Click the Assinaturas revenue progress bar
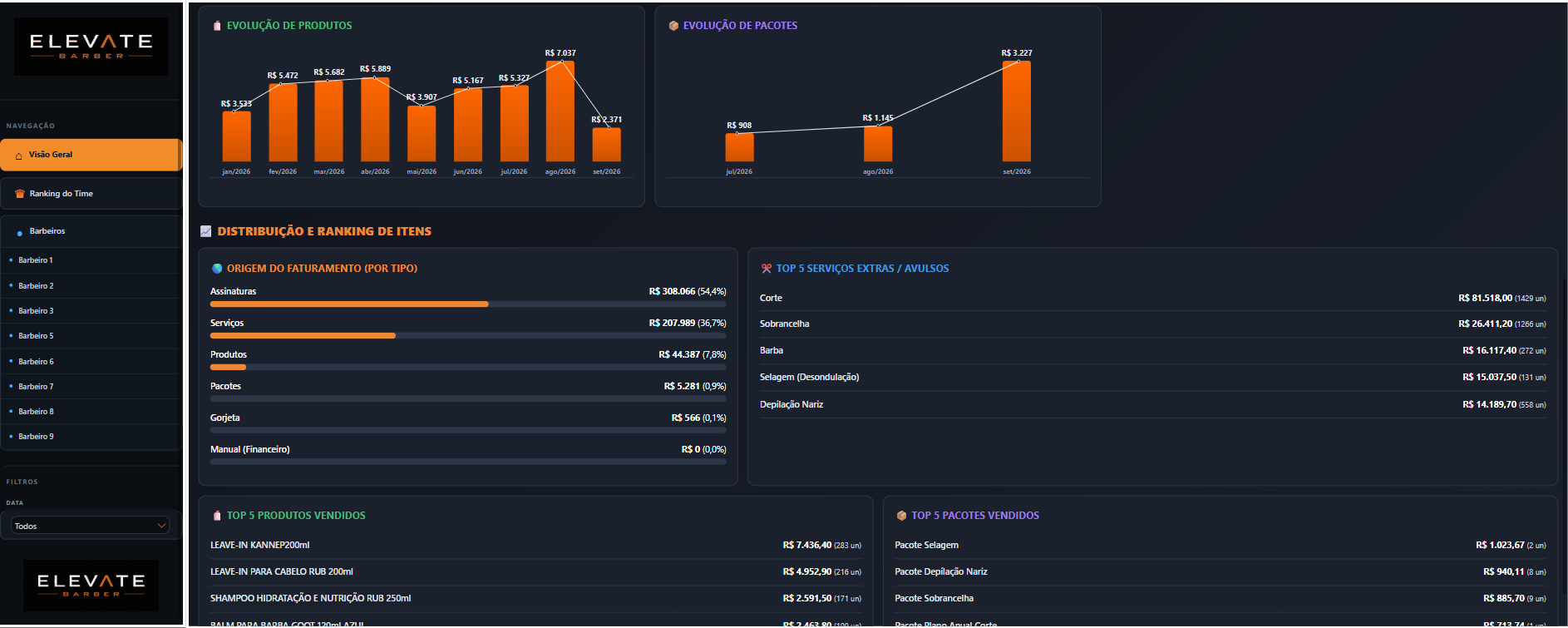The image size is (1568, 628). click(x=468, y=304)
